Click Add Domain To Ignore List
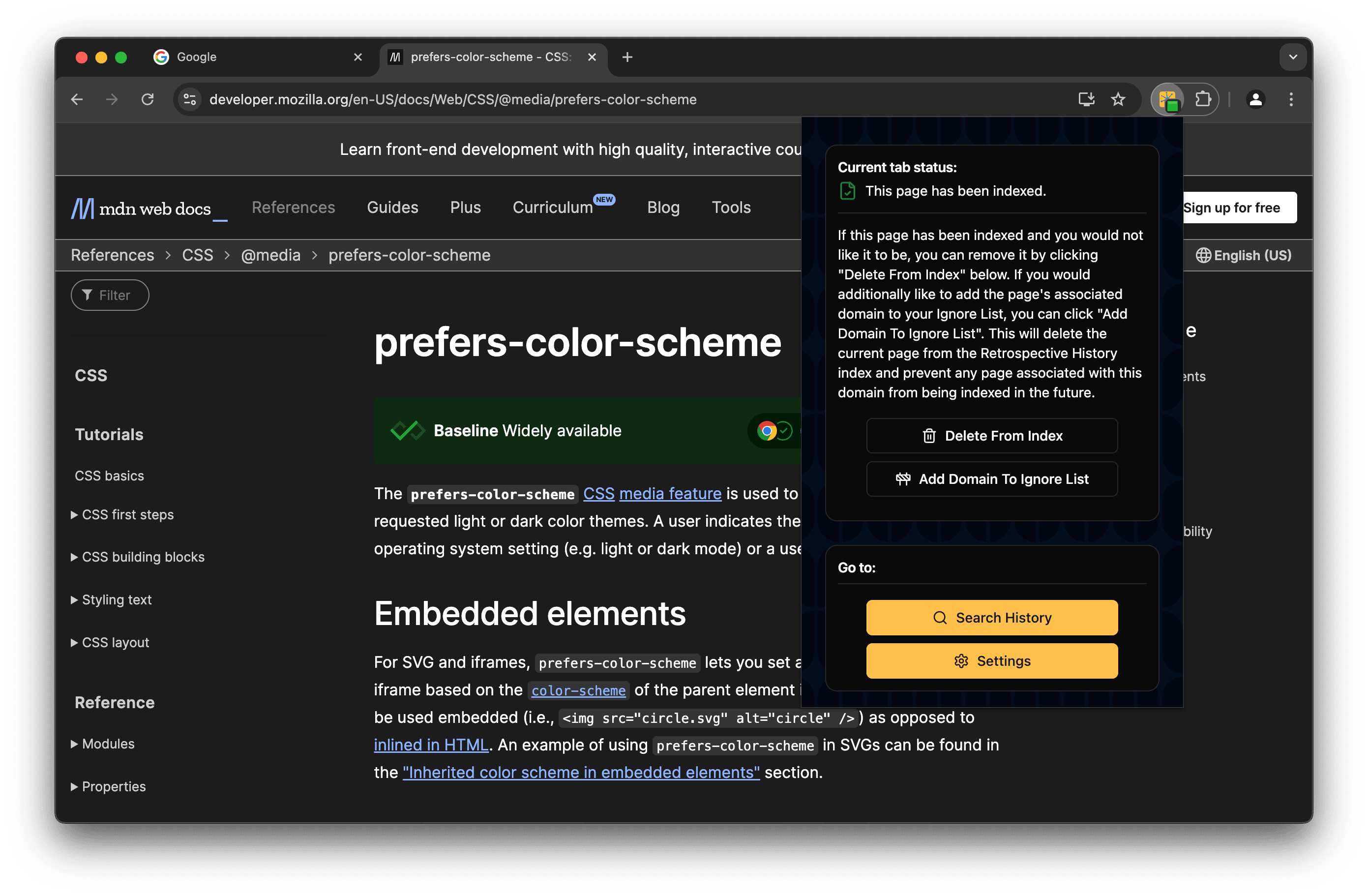Screen dimensions: 1368x896 pos(991,479)
